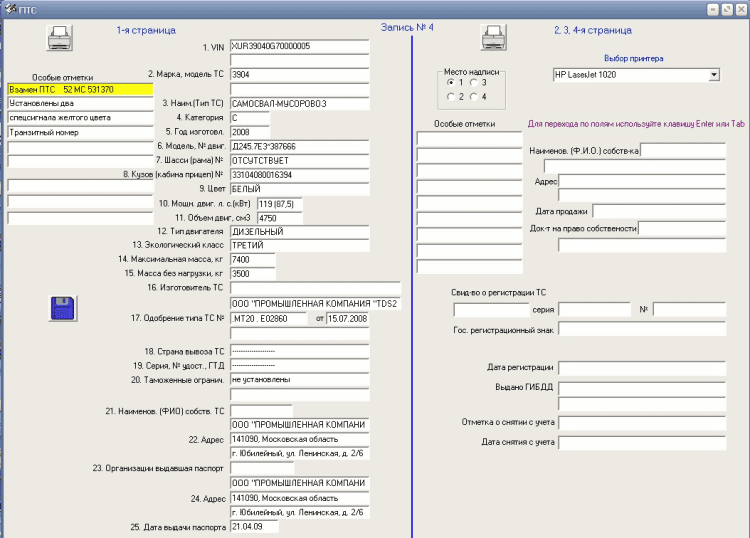The width and height of the screenshot is (750, 538).
Task: Click the Дата регистрации input field
Action: click(x=642, y=368)
